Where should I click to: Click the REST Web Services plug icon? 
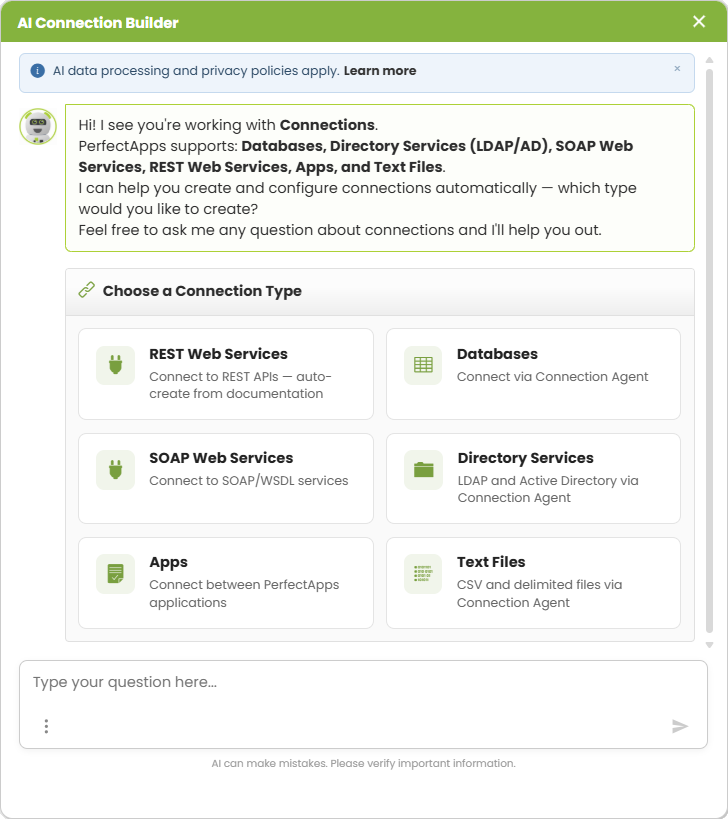coord(115,365)
